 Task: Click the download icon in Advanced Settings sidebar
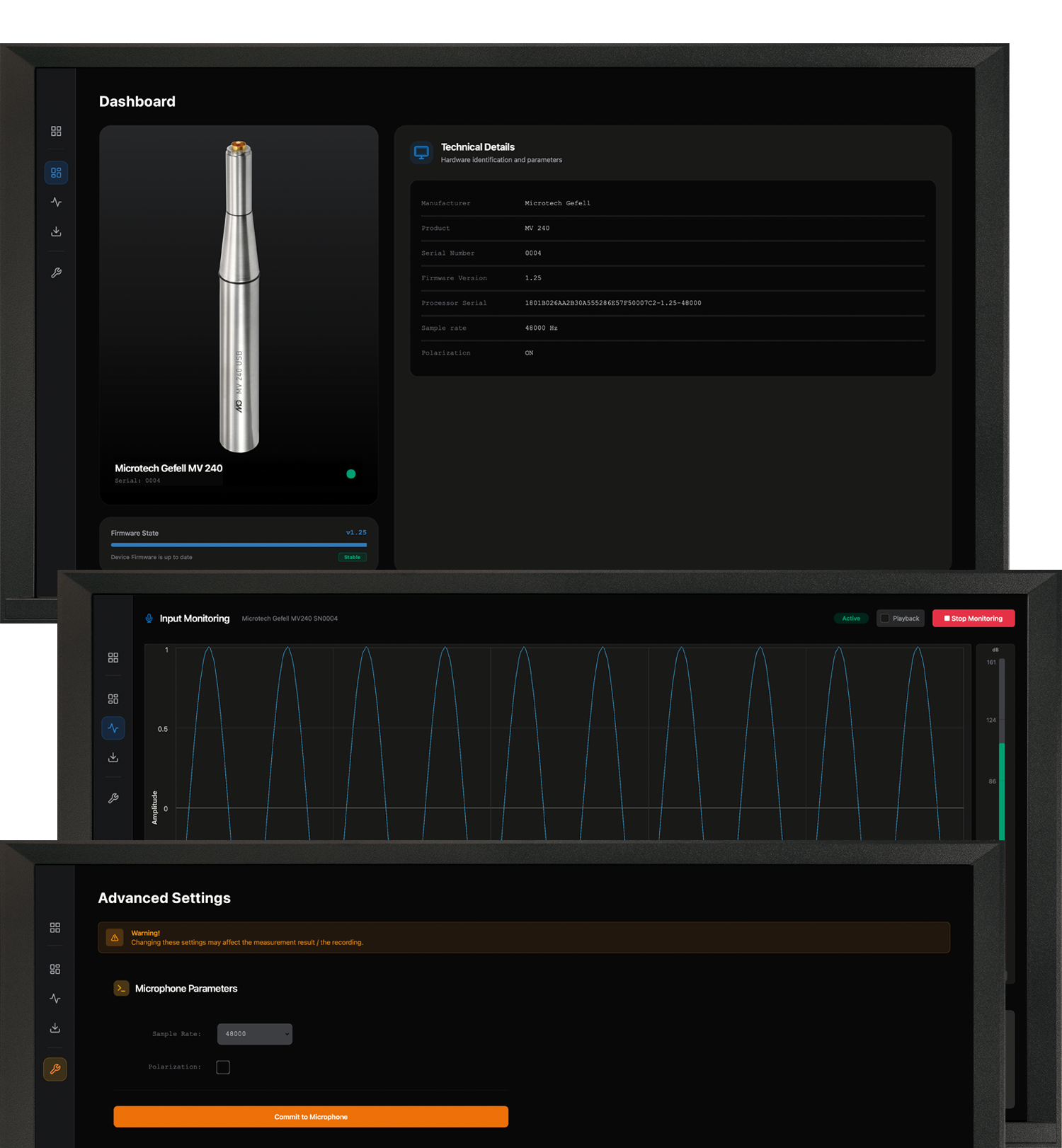click(55, 1028)
